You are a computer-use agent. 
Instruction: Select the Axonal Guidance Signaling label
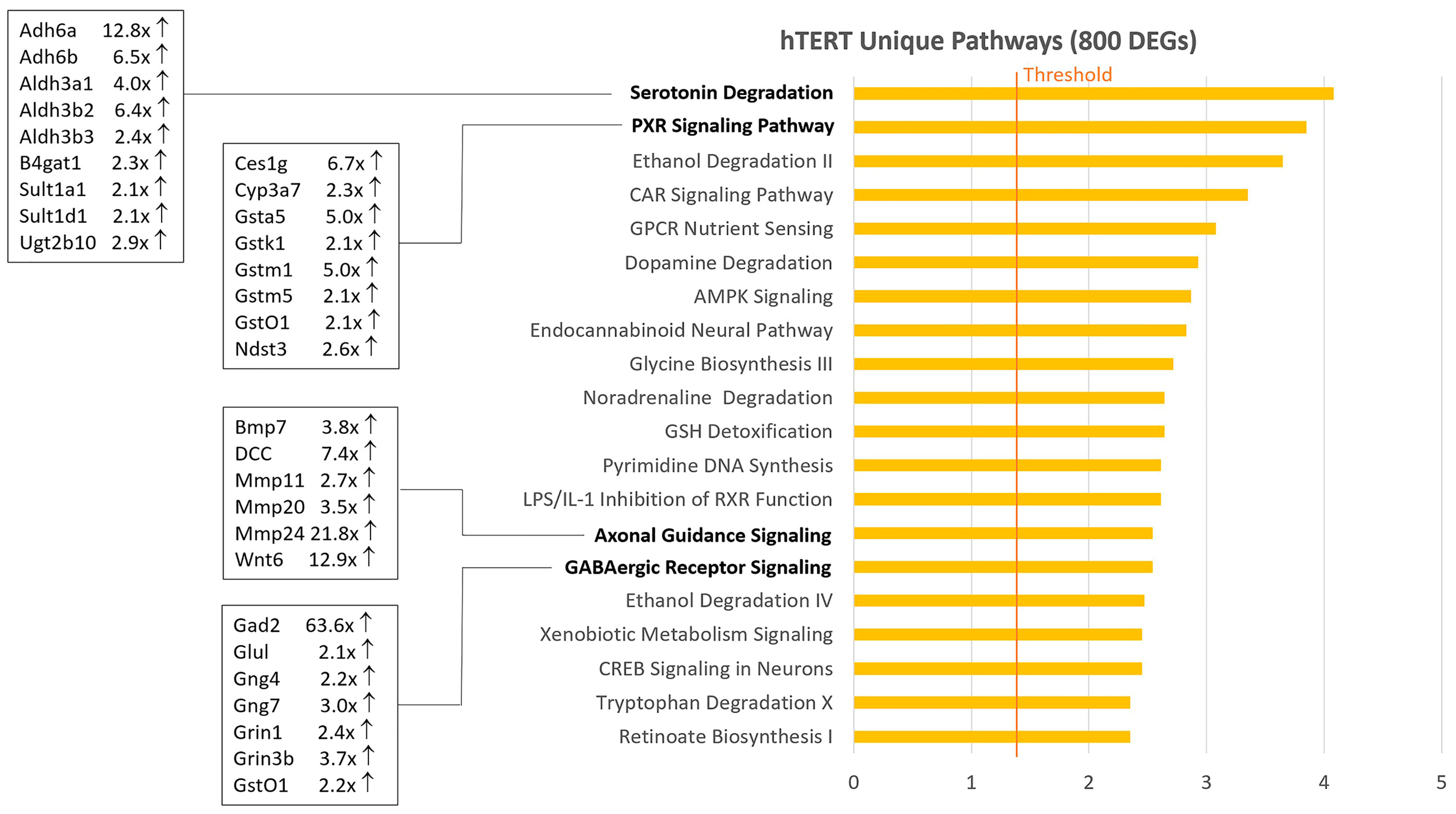[x=712, y=535]
